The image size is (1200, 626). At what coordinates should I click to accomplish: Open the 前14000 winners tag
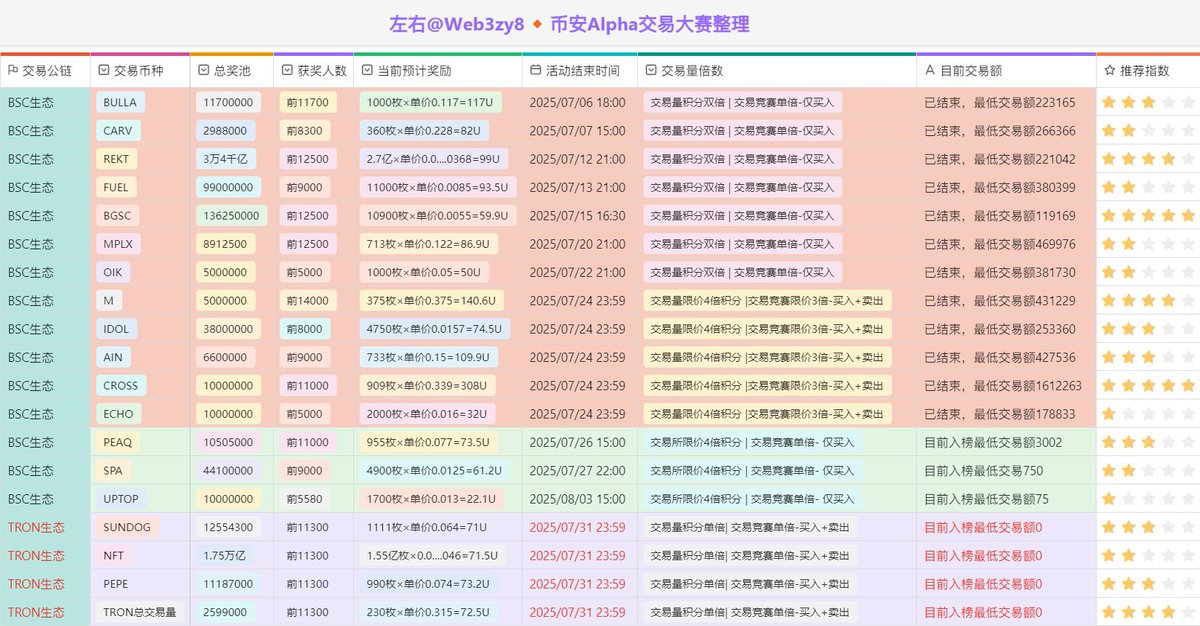coord(307,300)
